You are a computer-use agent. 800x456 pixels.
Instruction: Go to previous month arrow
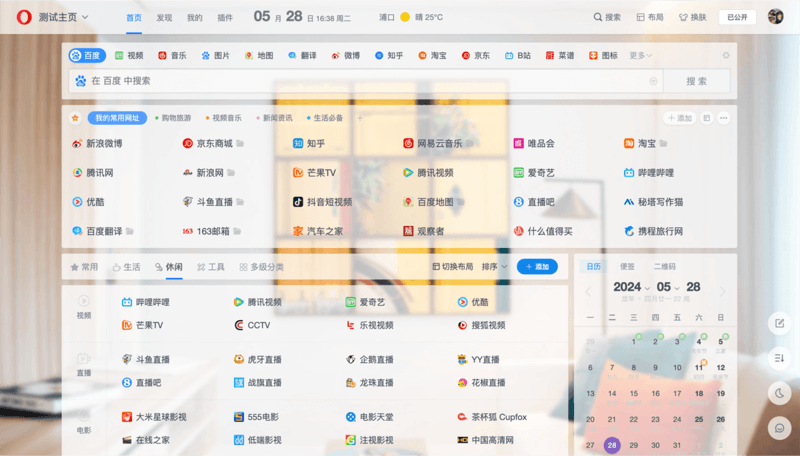click(x=588, y=292)
